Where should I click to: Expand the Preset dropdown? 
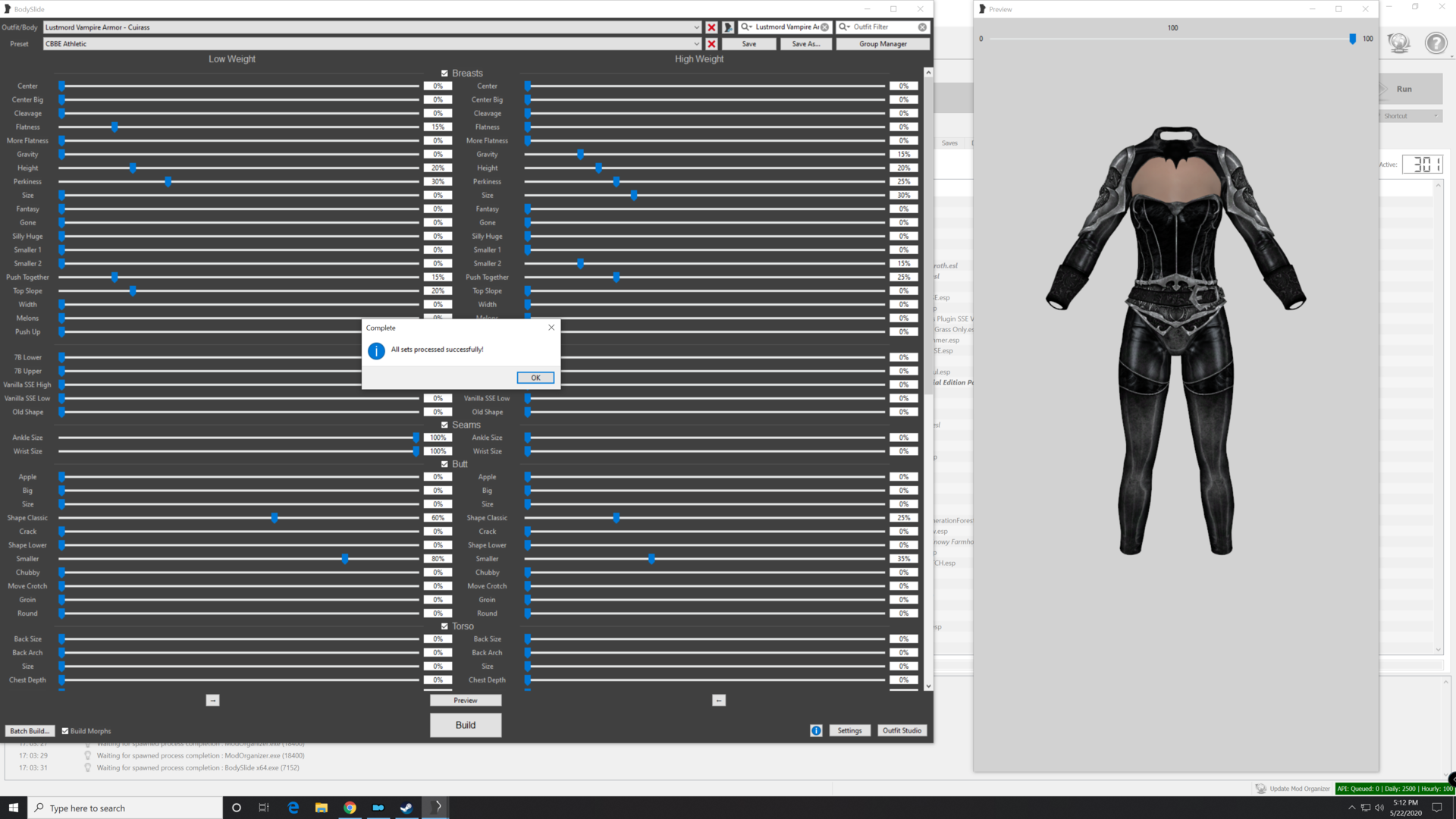tap(696, 44)
